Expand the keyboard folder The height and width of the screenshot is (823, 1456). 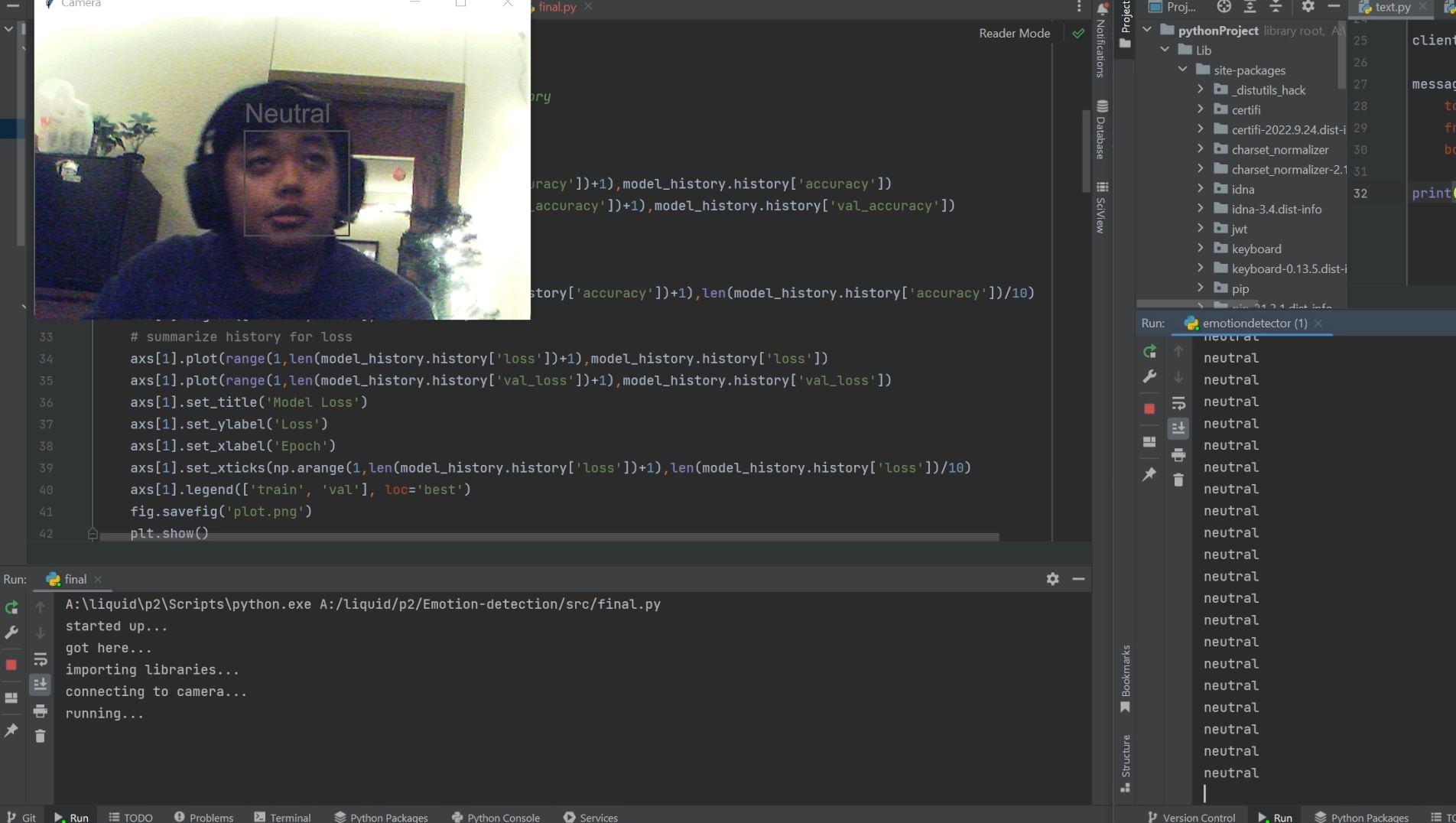tap(1201, 249)
